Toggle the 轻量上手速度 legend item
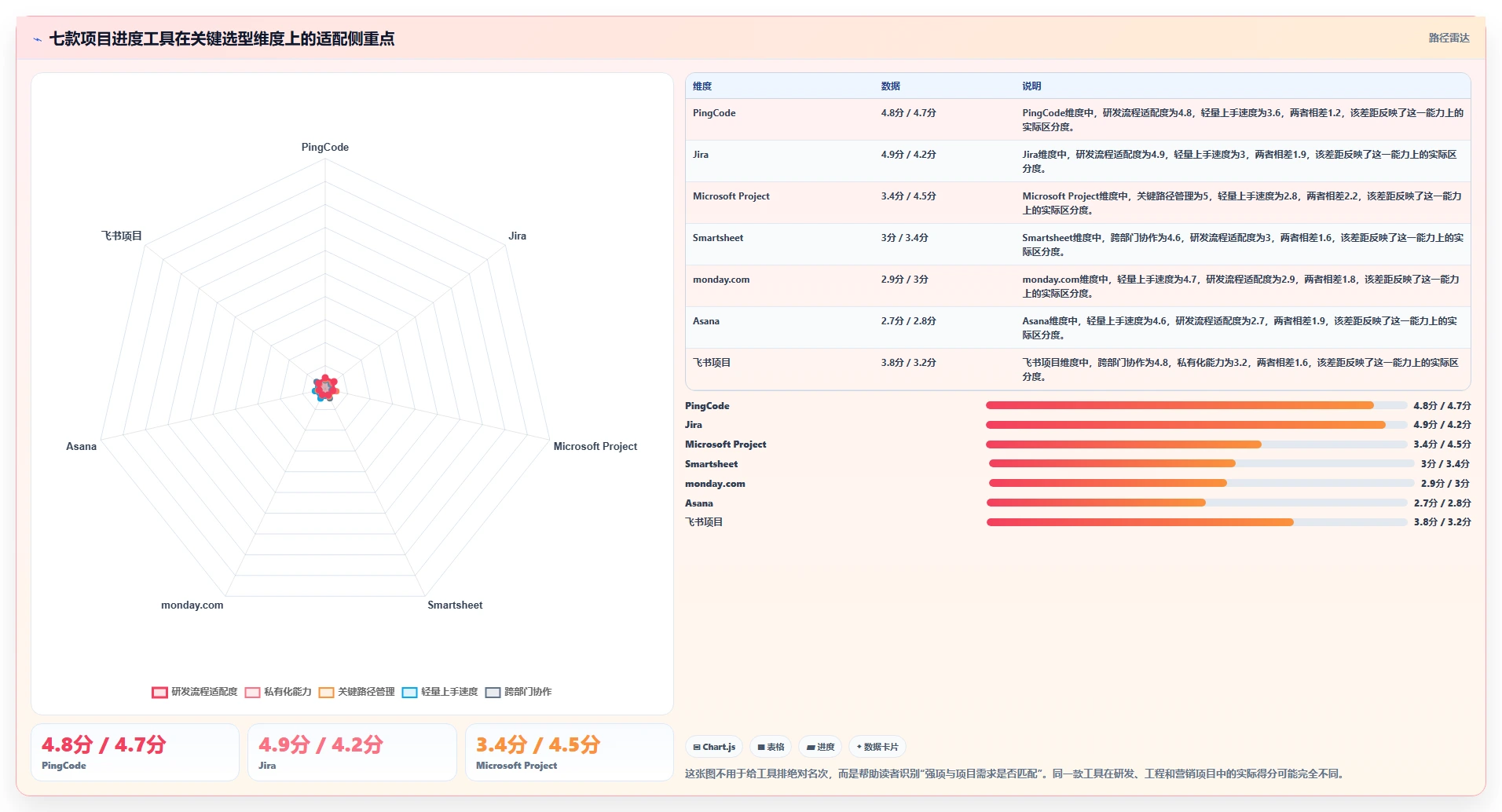Screen dimensions: 1502x812 [x=440, y=692]
